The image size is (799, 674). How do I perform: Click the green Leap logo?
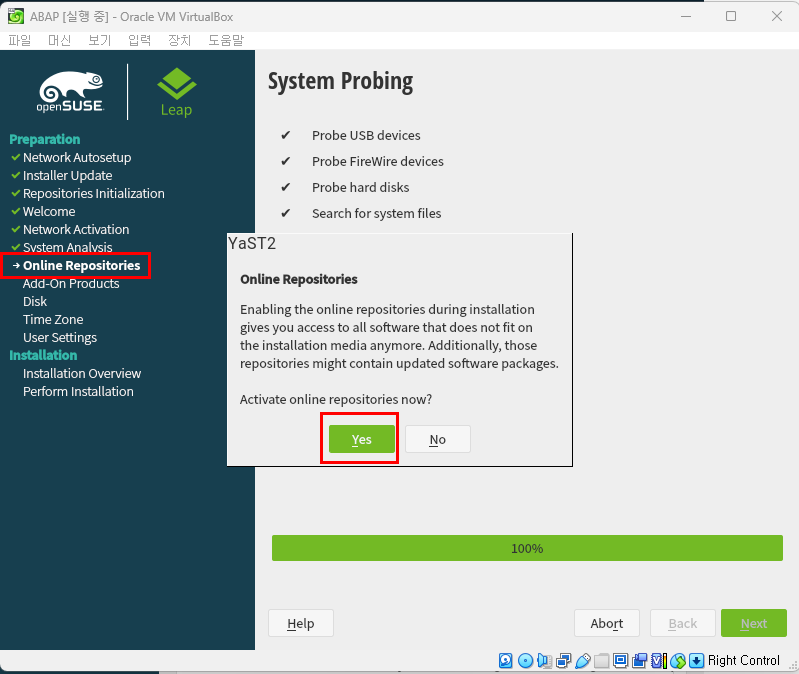176,92
